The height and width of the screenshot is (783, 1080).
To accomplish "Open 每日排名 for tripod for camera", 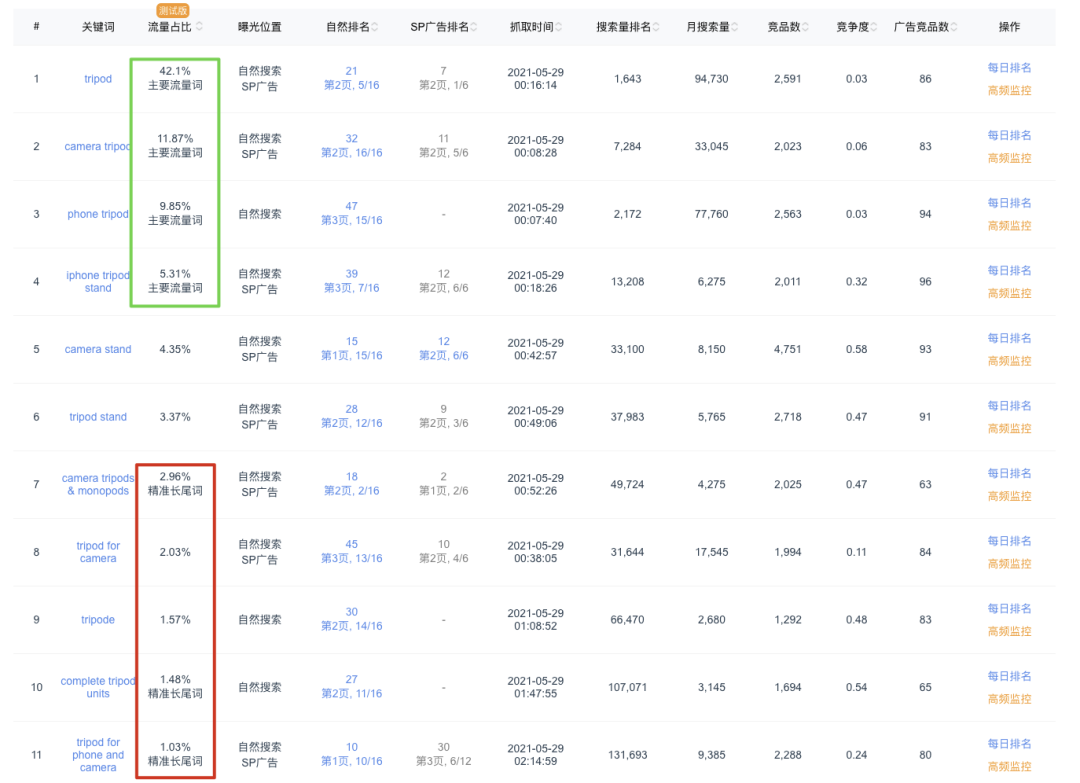I will [1010, 541].
